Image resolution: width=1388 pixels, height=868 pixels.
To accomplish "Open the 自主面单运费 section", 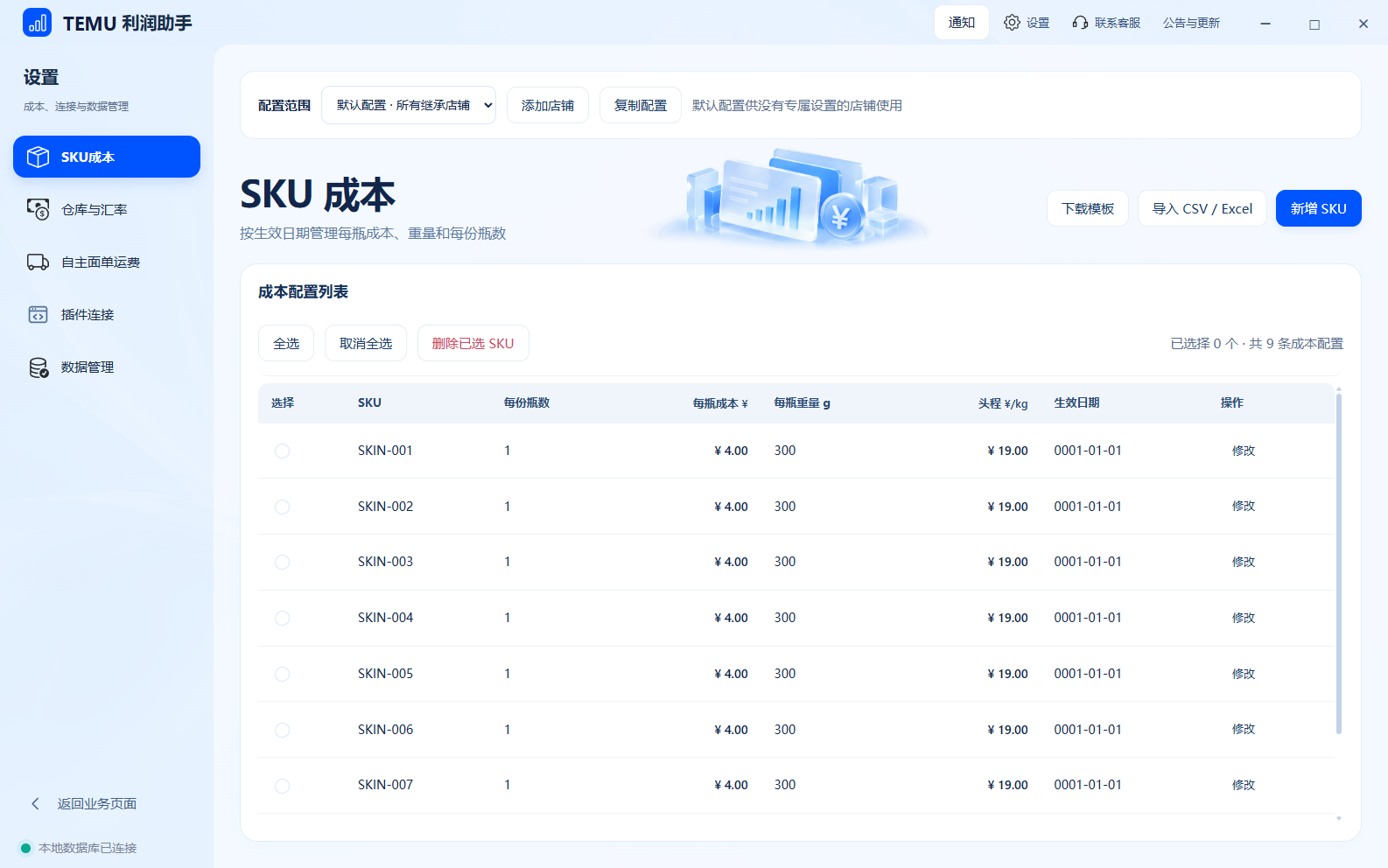I will point(107,262).
